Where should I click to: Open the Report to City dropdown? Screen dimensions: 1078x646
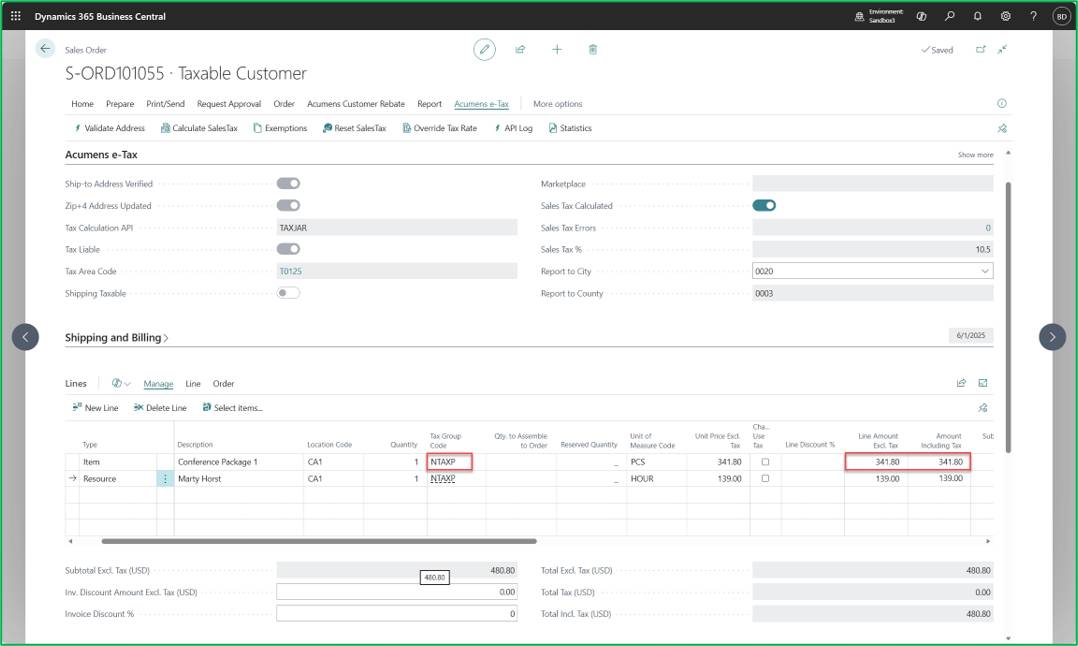tap(984, 271)
